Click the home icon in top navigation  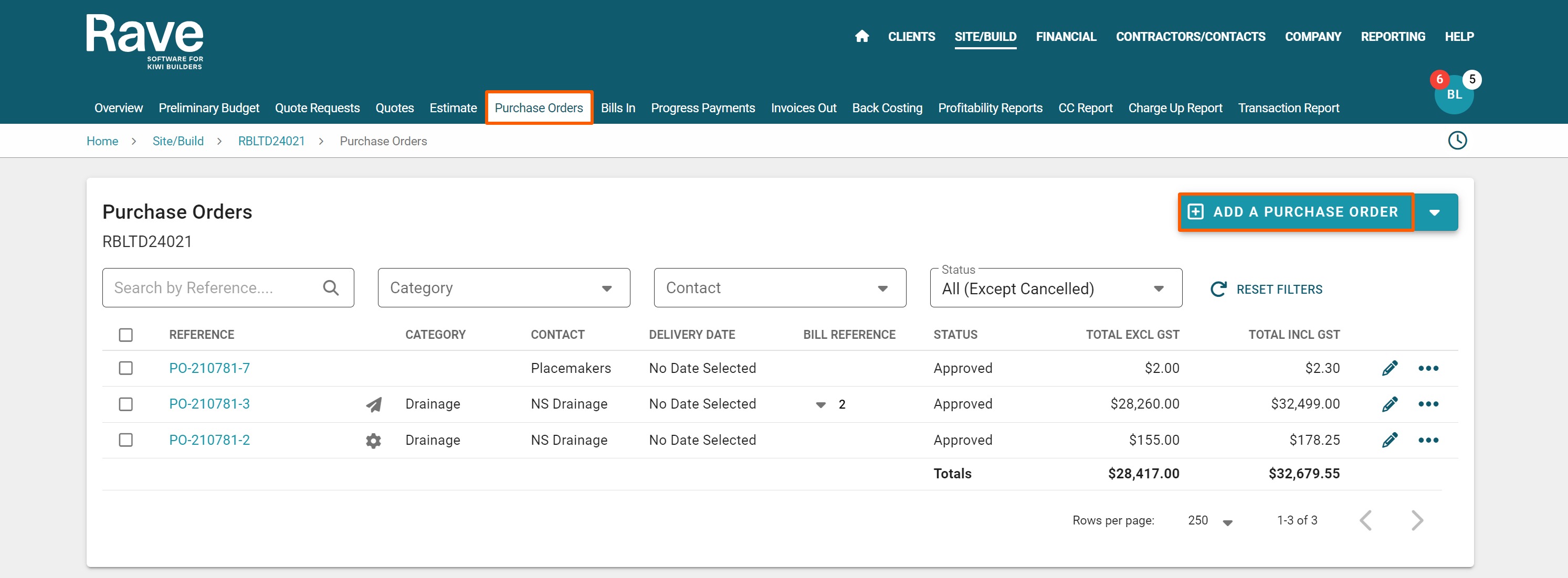coord(861,37)
